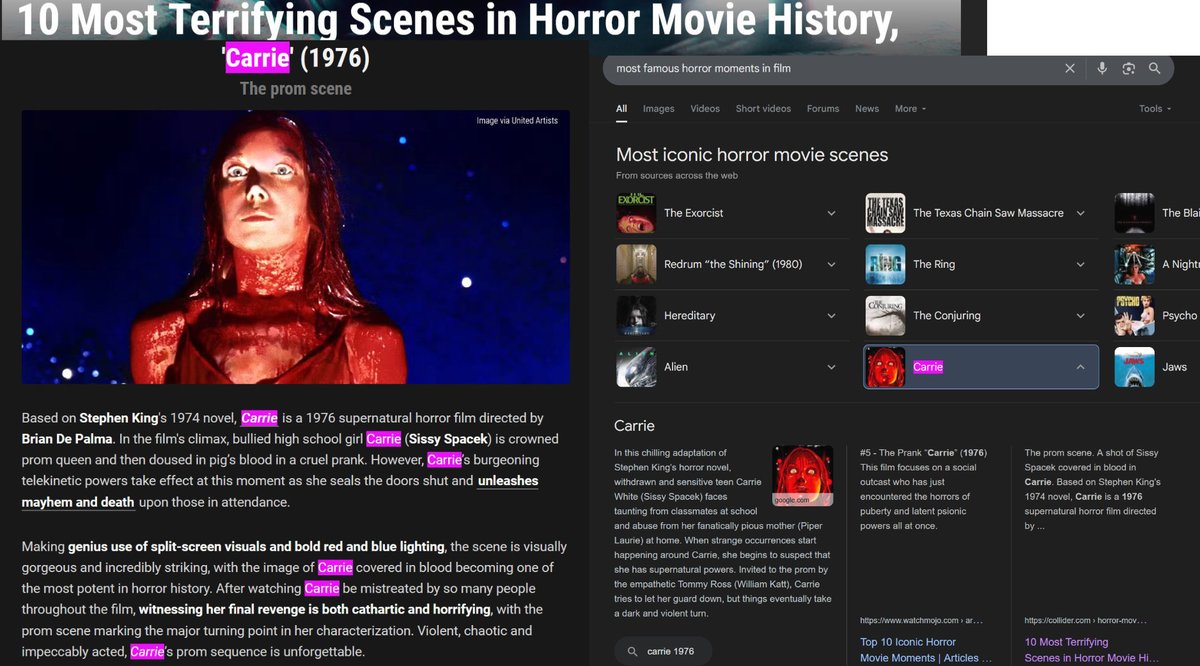The width and height of the screenshot is (1200, 666).
Task: Click the Shining Redrum poster thumbnail
Action: (636, 264)
